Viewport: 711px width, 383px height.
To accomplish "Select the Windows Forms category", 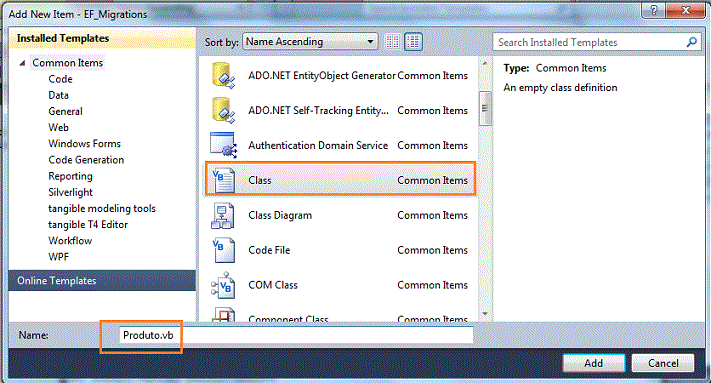I will tap(84, 144).
